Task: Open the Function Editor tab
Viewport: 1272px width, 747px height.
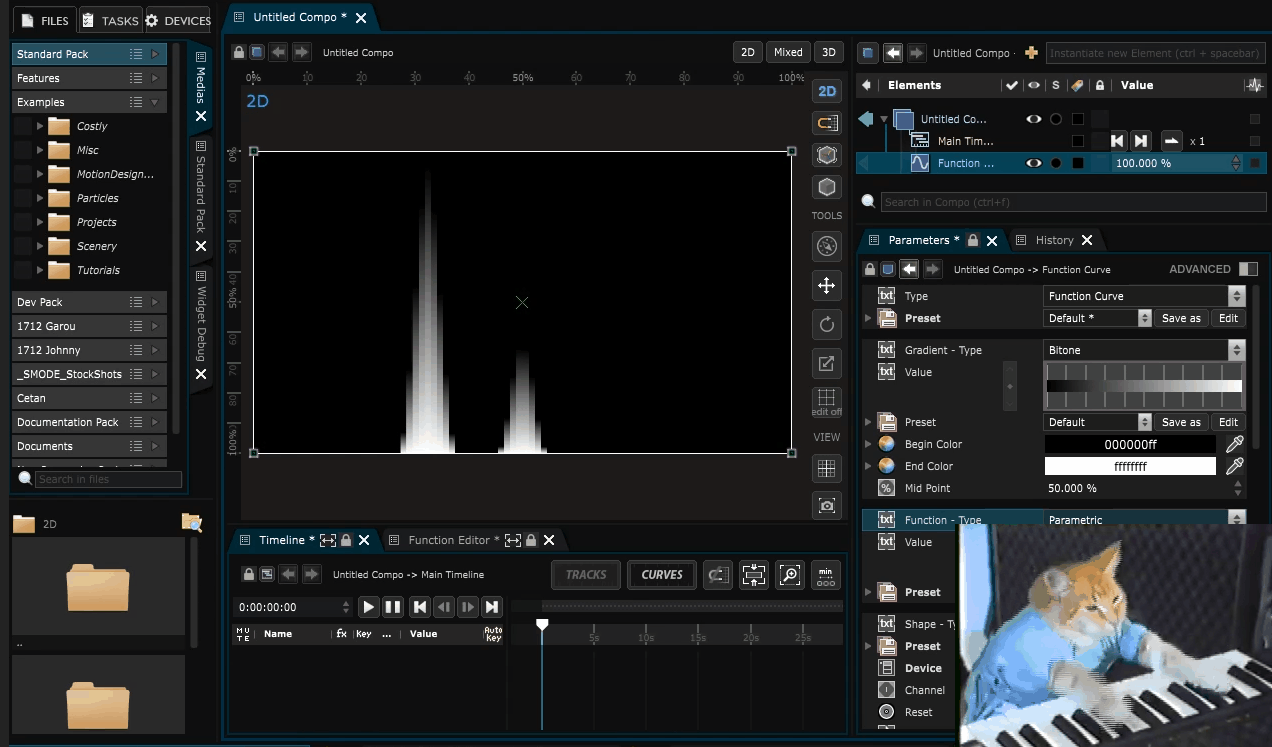Action: coord(455,540)
